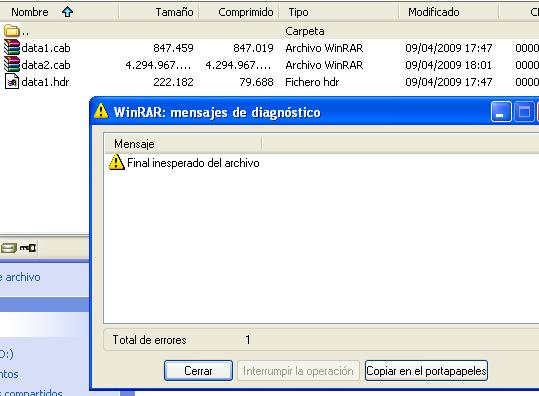Select the data2.cab archive icon
Viewport: 539px width, 396px height.
[x=12, y=64]
